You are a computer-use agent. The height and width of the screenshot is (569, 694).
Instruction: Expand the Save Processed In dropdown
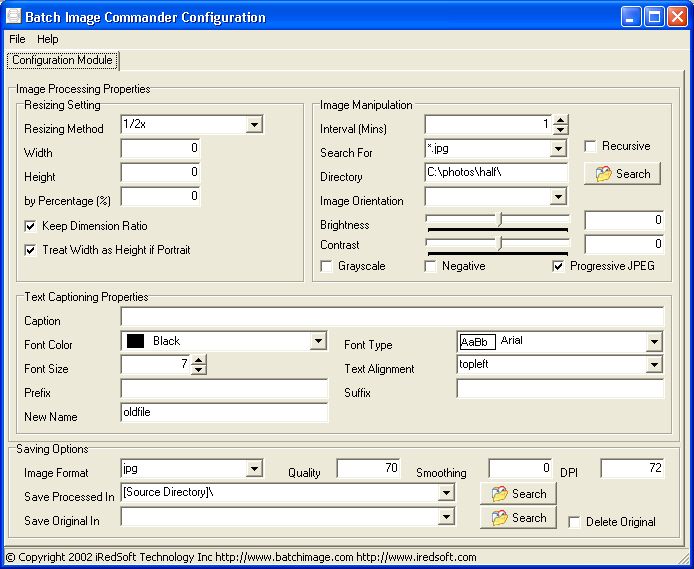[446, 493]
